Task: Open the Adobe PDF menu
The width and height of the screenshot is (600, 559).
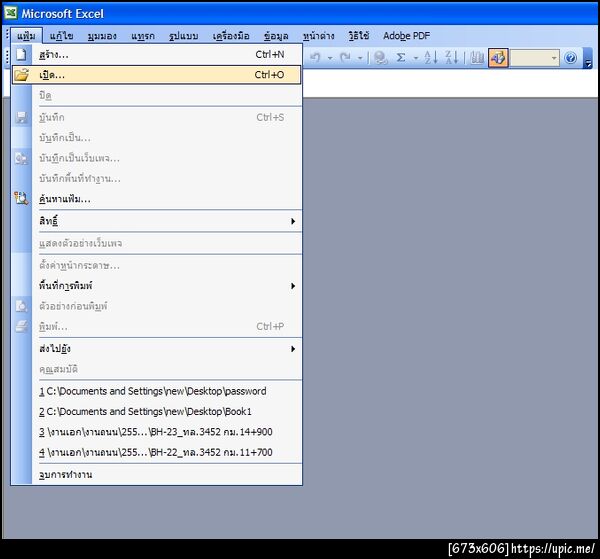Action: click(x=406, y=36)
